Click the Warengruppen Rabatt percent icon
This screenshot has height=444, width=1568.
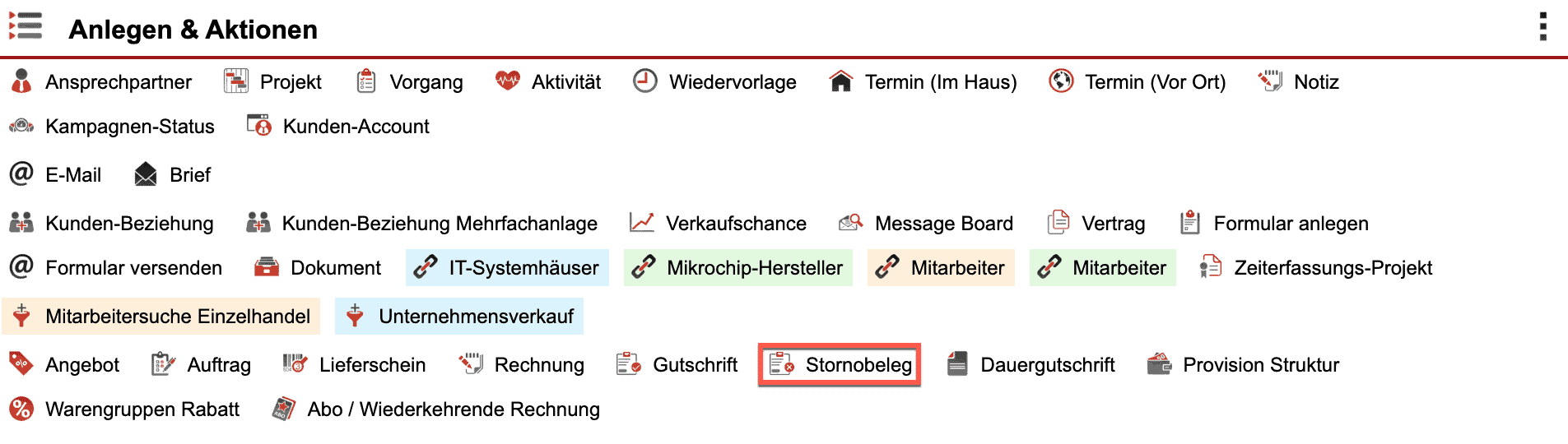coord(21,409)
